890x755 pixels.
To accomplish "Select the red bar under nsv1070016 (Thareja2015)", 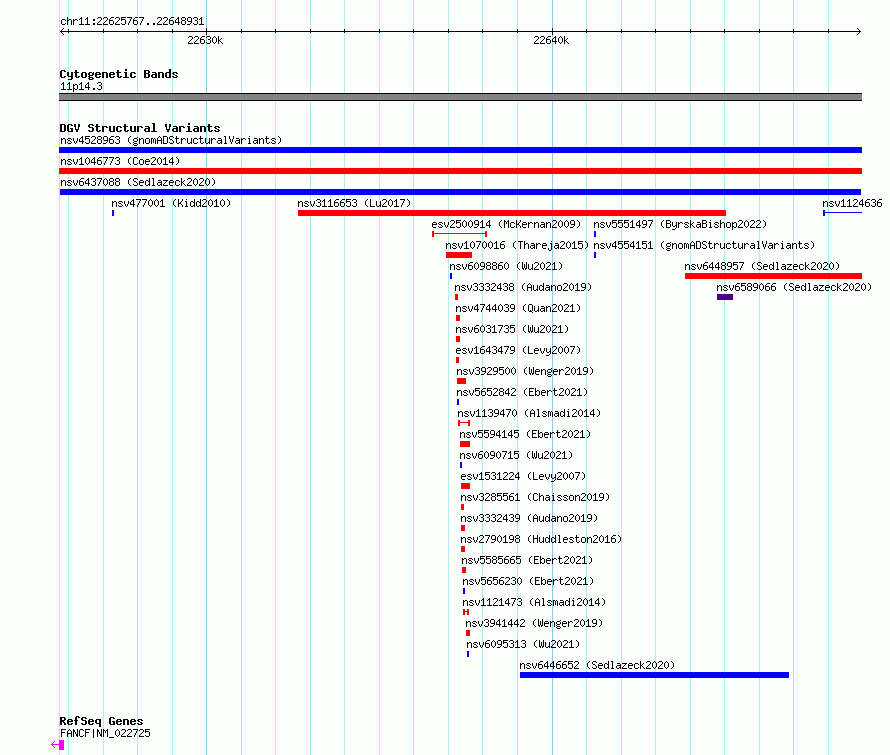I will [x=459, y=255].
